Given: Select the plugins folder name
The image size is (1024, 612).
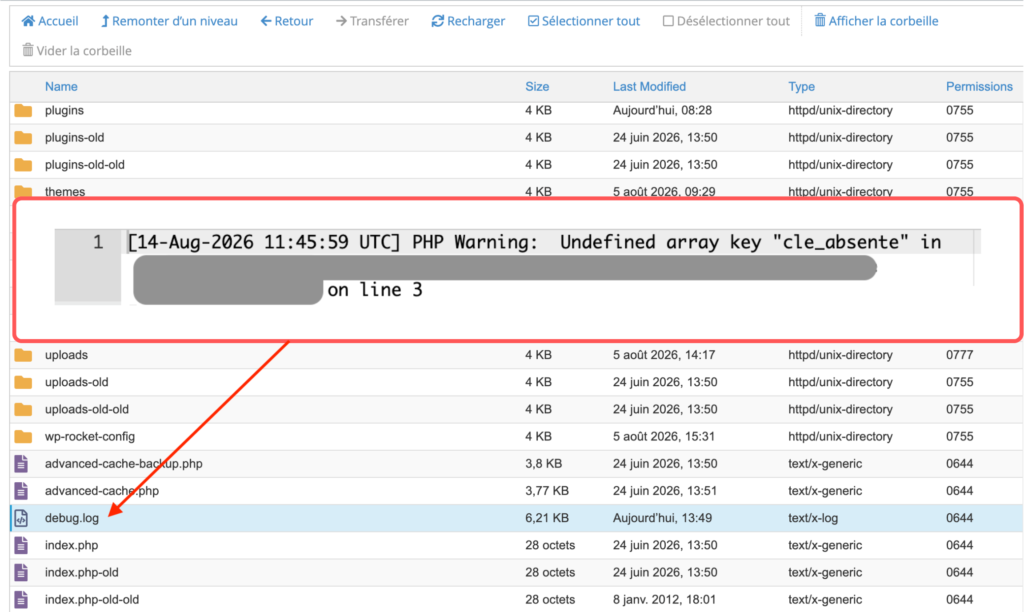Looking at the screenshot, I should point(64,110).
